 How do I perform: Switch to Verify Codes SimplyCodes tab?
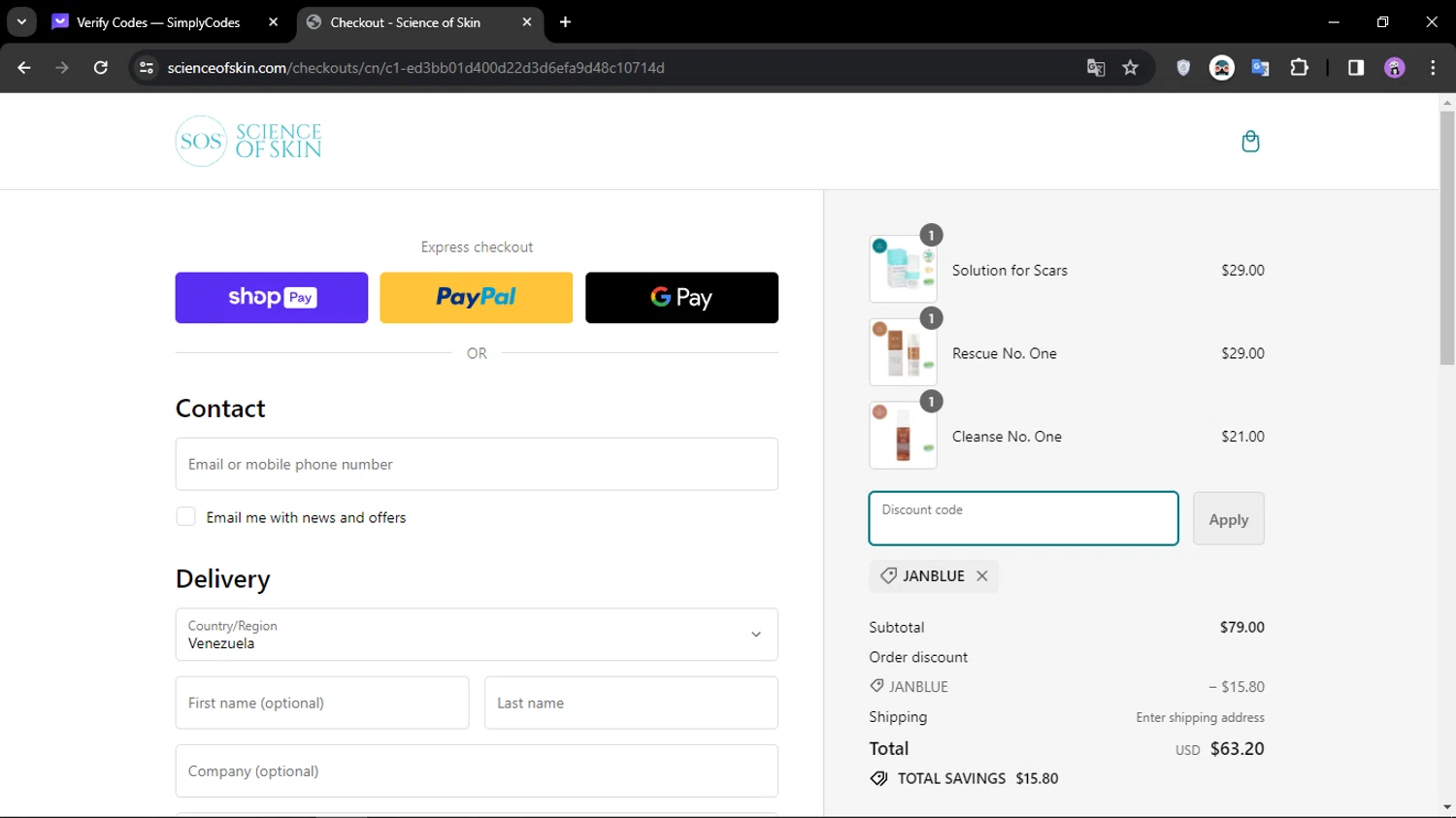pyautogui.click(x=158, y=21)
